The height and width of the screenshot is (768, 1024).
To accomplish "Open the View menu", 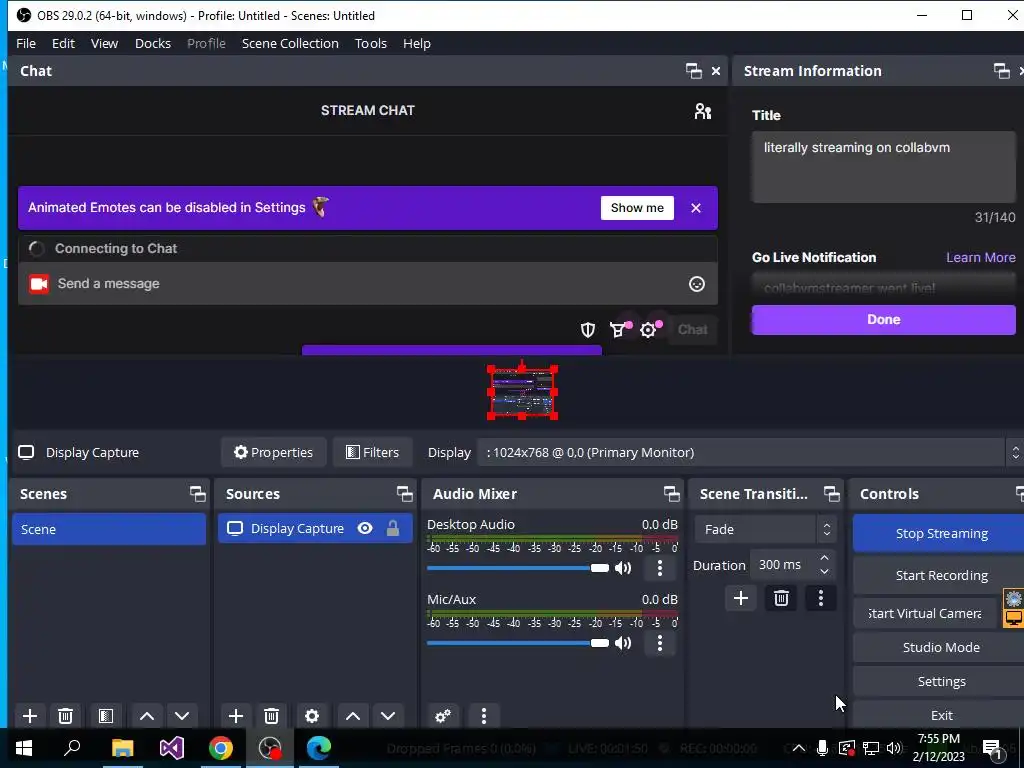I will pyautogui.click(x=104, y=43).
